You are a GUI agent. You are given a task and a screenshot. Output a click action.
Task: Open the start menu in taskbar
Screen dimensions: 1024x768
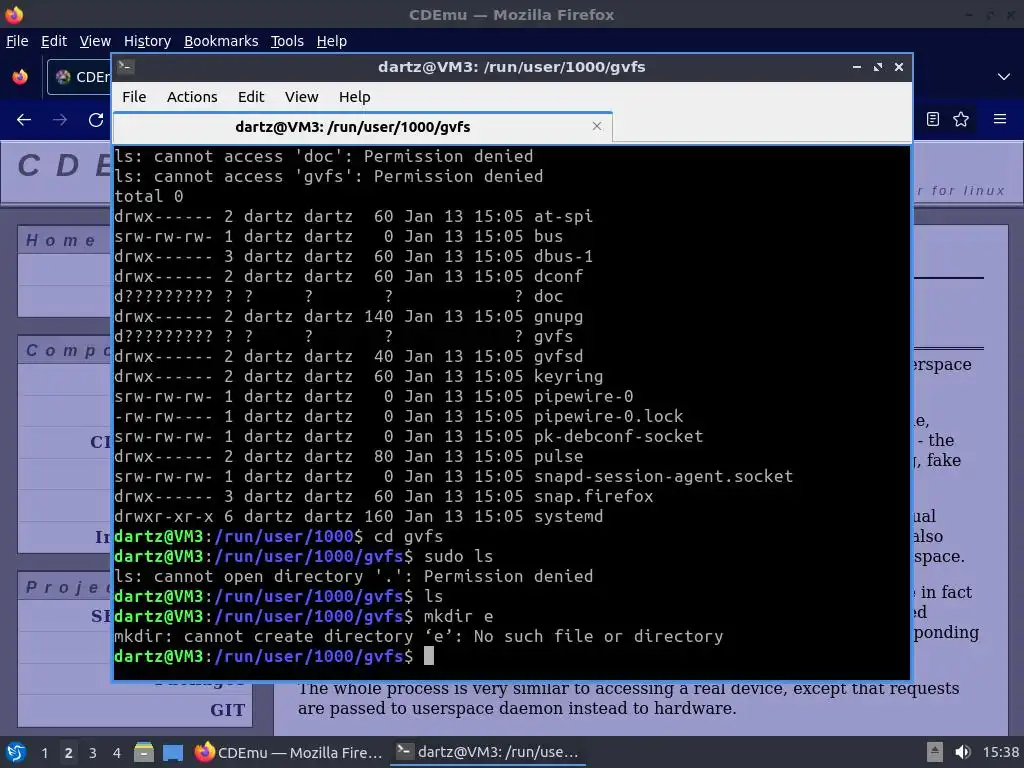coord(16,752)
